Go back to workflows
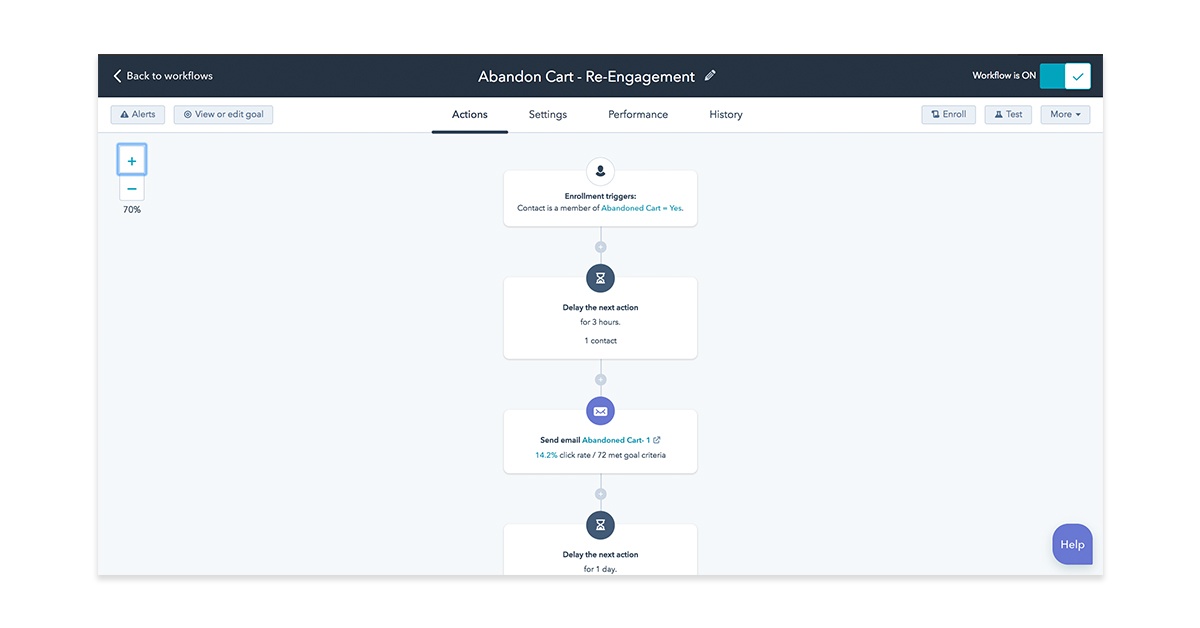This screenshot has height=628, width=1200. pyautogui.click(x=163, y=76)
